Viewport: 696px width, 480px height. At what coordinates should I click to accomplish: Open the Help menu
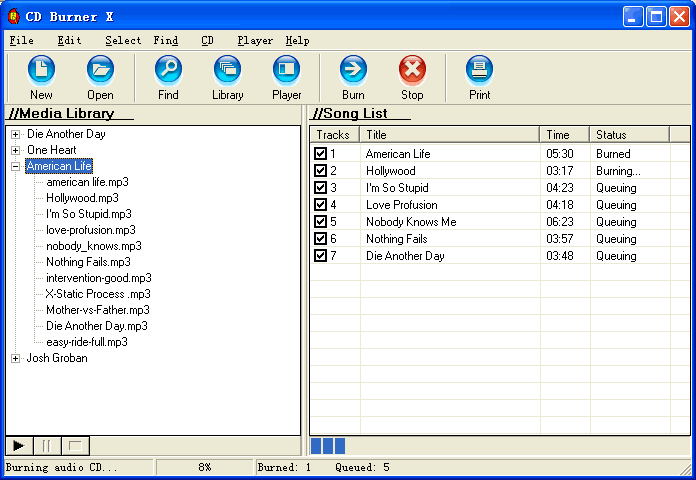(297, 40)
